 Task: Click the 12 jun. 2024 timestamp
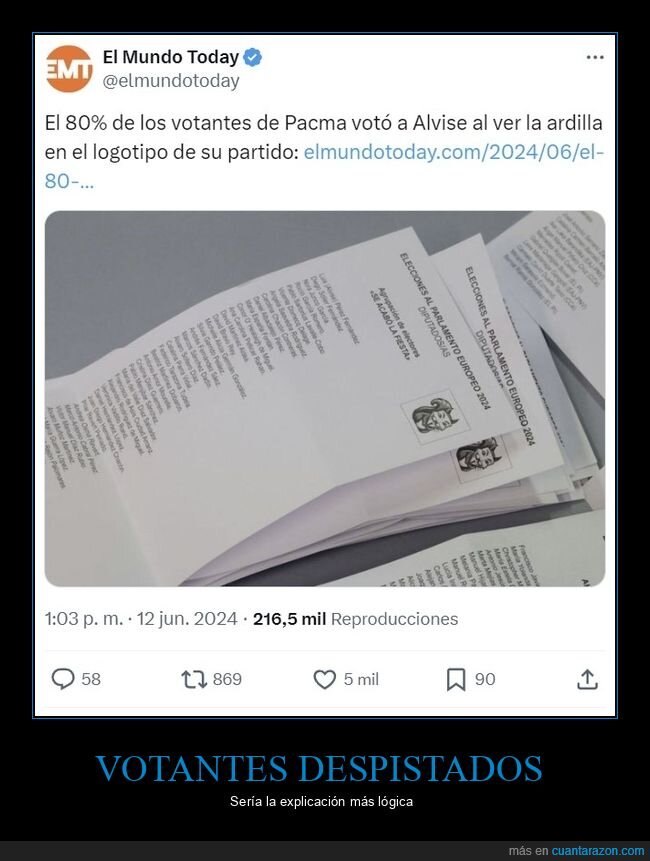point(187,619)
